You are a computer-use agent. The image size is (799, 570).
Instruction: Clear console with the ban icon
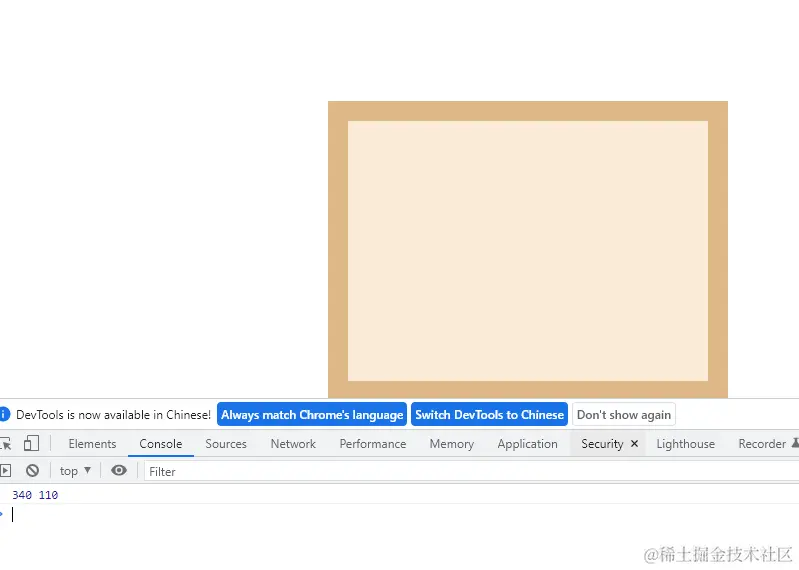click(x=33, y=471)
